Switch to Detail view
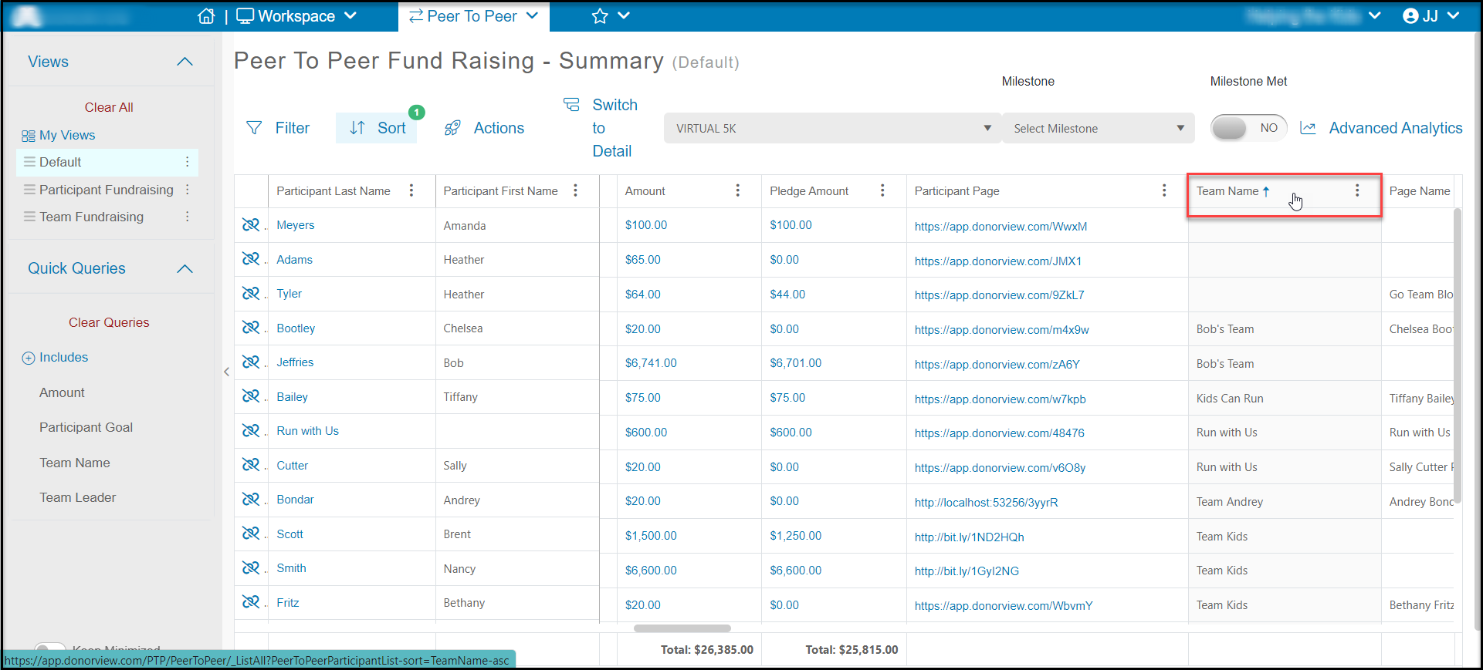1483x670 pixels. 600,128
